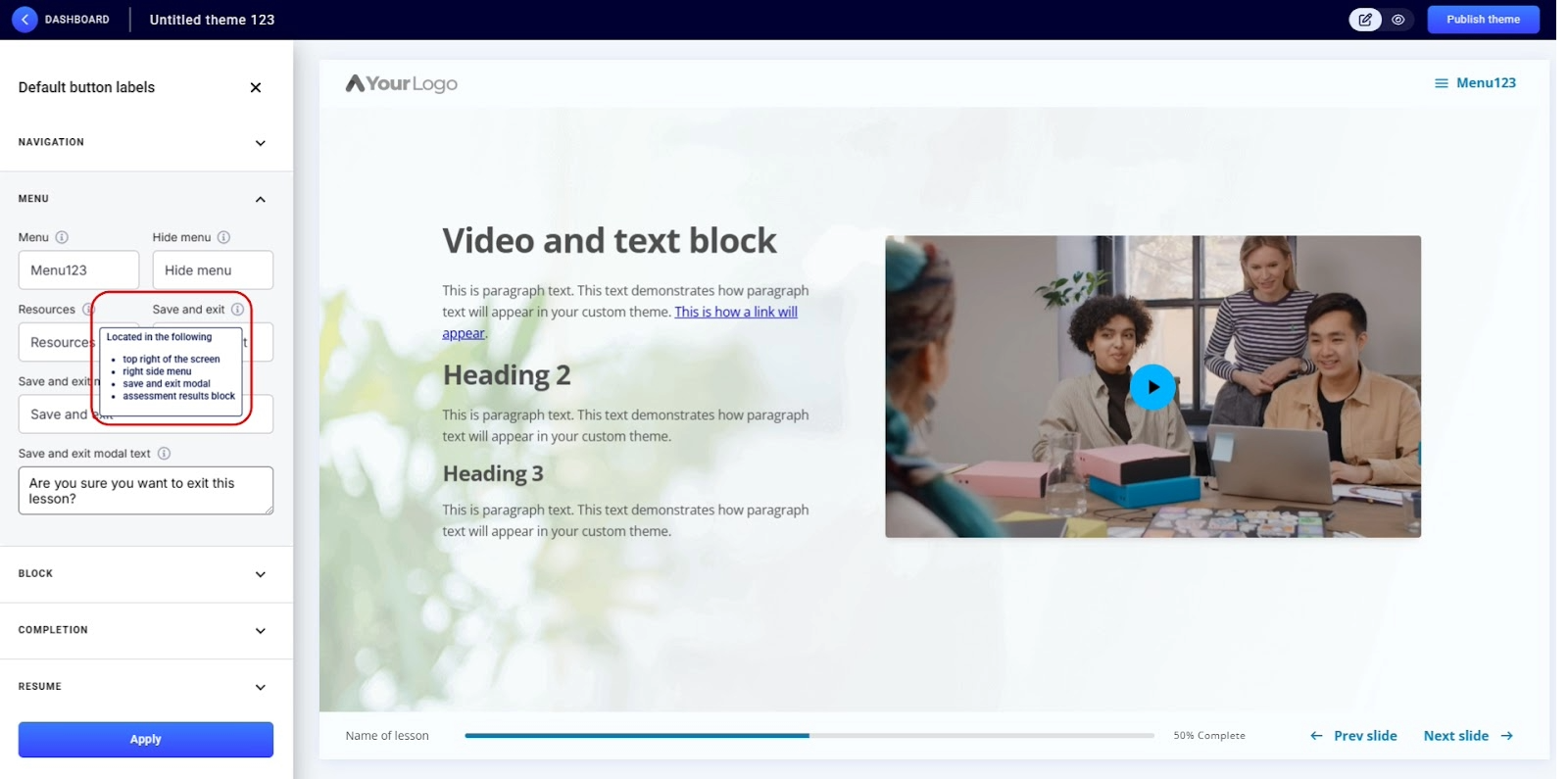Click info icon for Save and exit modal text
This screenshot has width=1568, height=779.
164,454
